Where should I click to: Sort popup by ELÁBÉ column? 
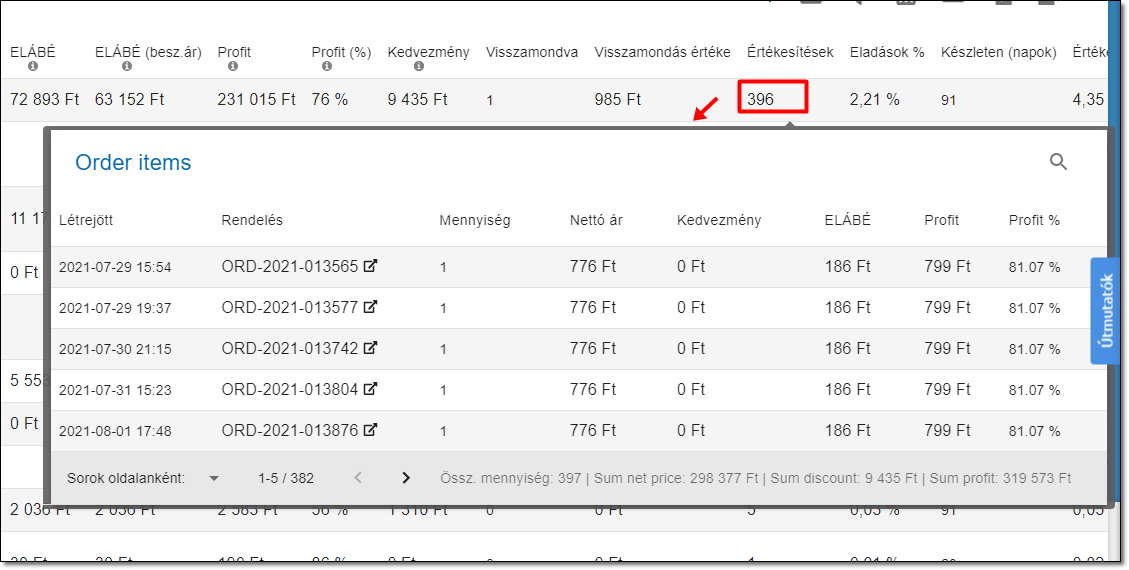847,220
